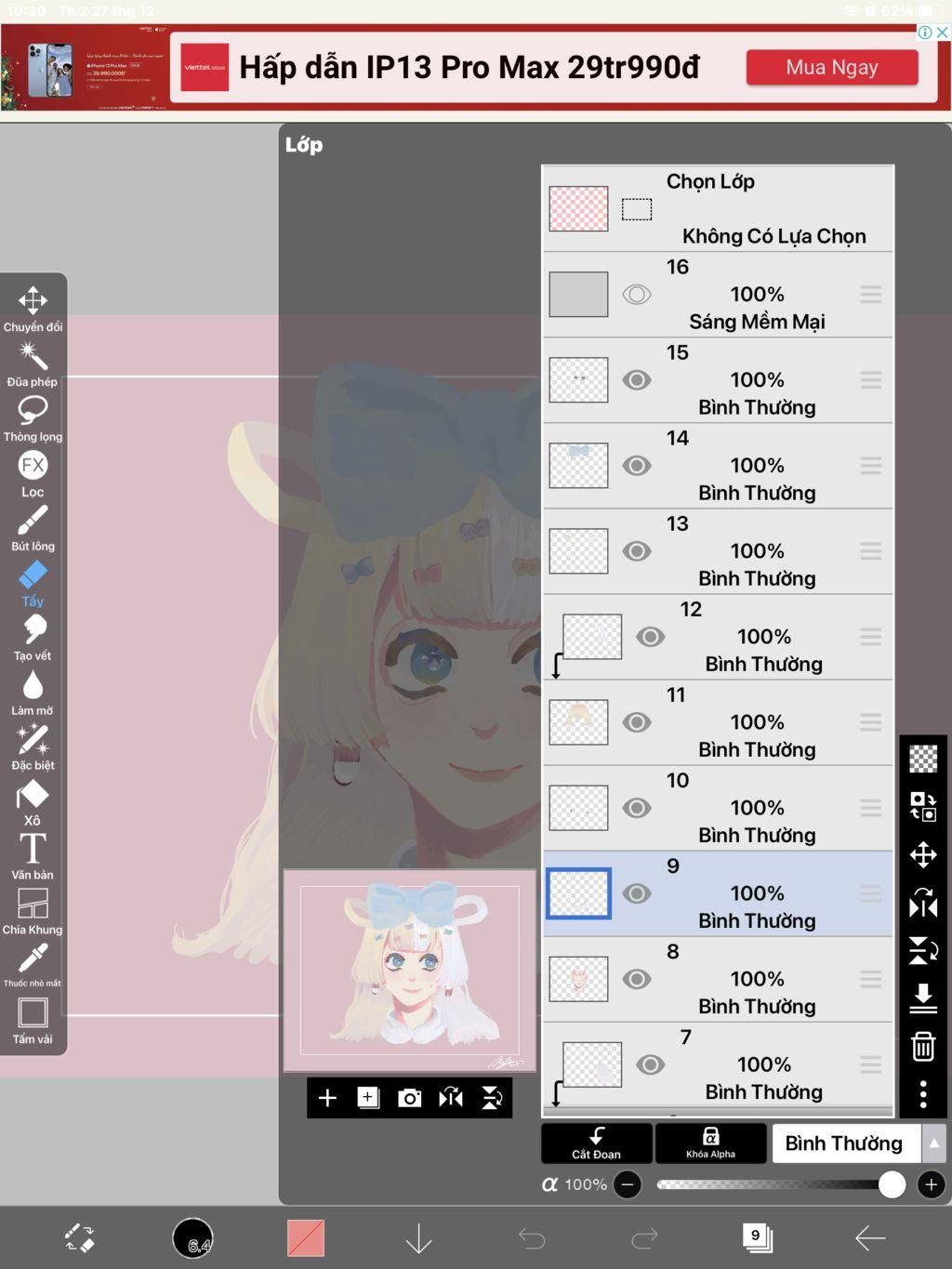Toggle visibility of layer 11
952x1269 pixels.
pyautogui.click(x=637, y=722)
